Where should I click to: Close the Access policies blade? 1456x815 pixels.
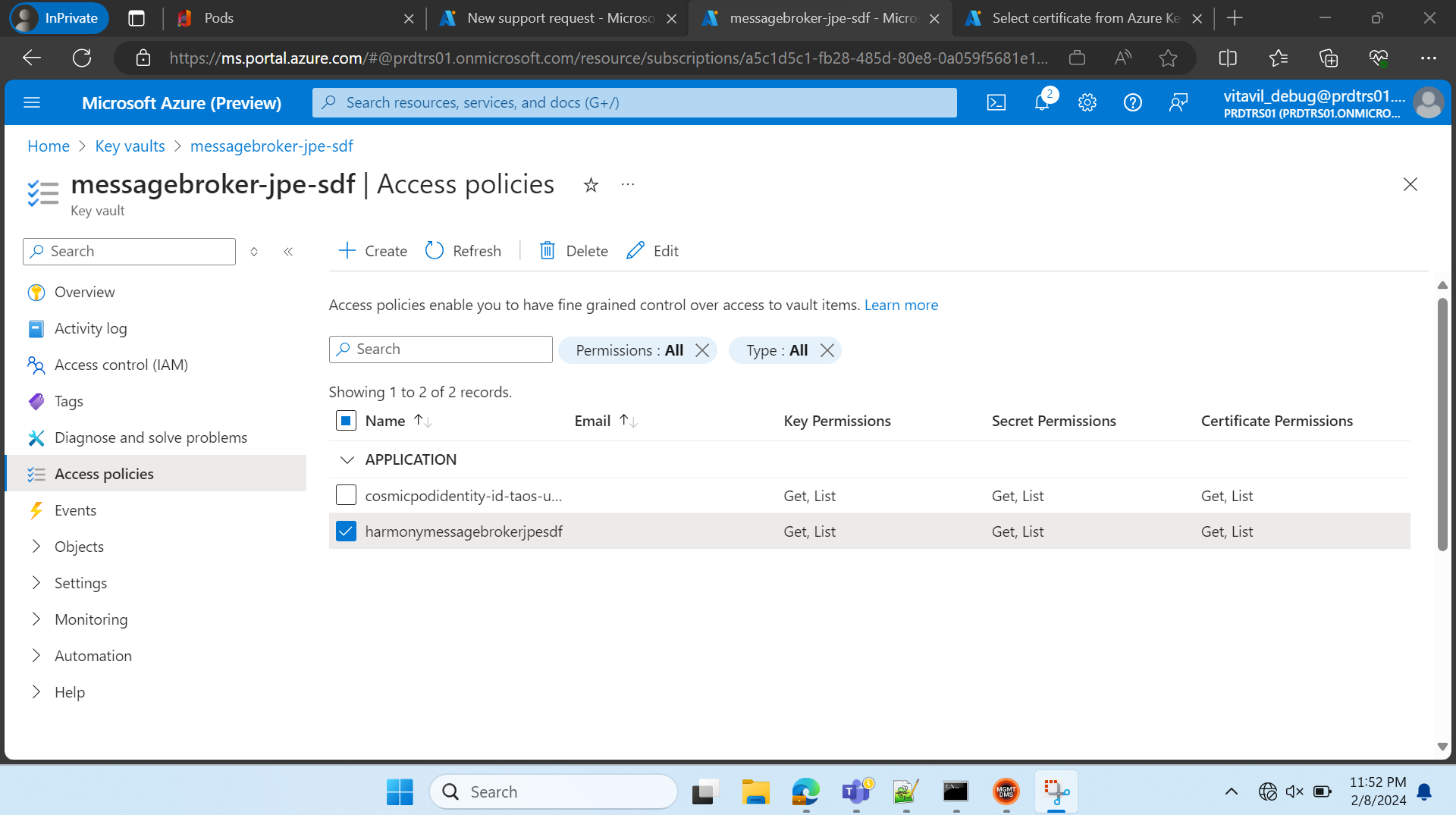point(1410,184)
